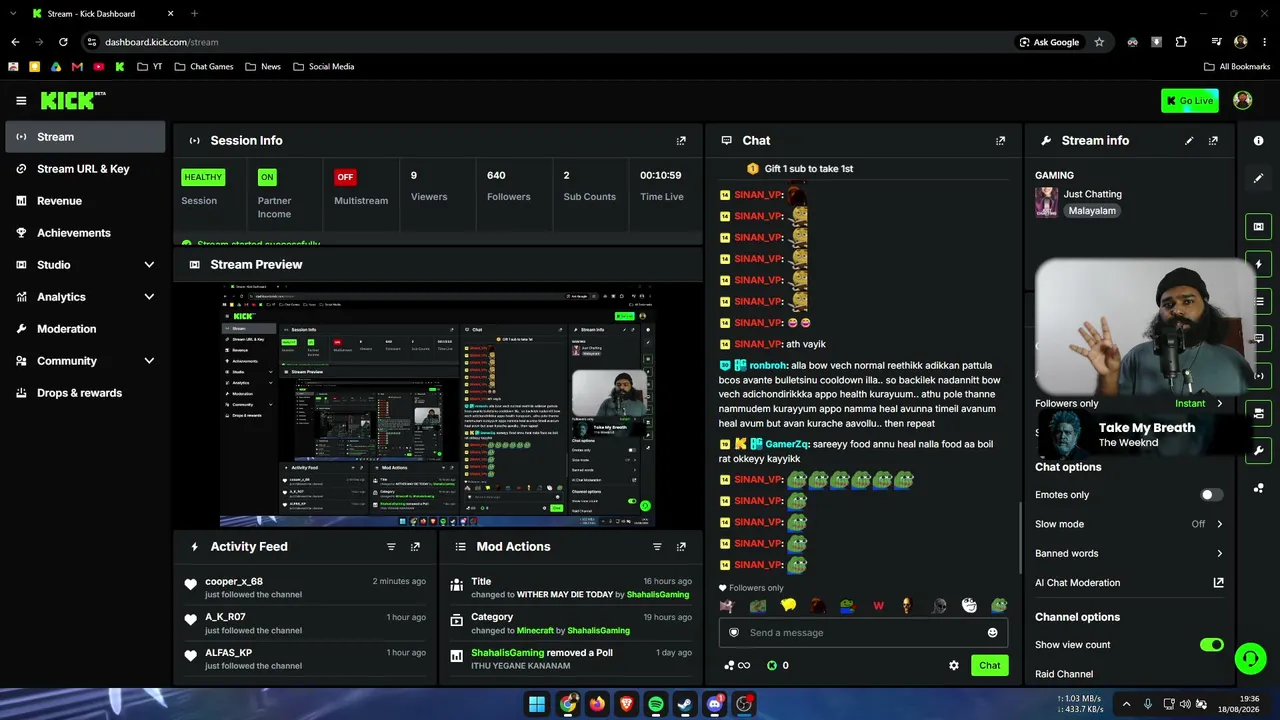The height and width of the screenshot is (720, 1280).
Task: Click Raid Channel option
Action: pos(1064,674)
